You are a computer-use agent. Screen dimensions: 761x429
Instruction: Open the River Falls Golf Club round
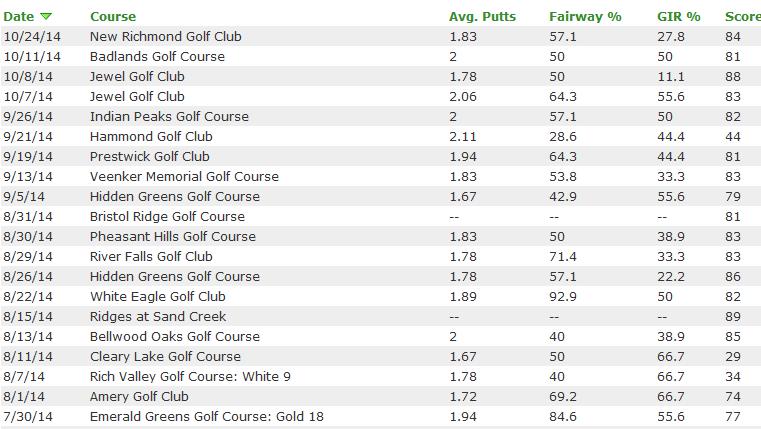[x=151, y=257]
